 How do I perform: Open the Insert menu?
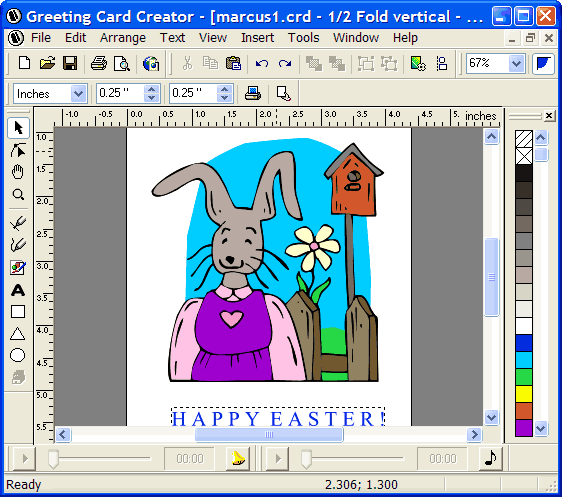[257, 38]
